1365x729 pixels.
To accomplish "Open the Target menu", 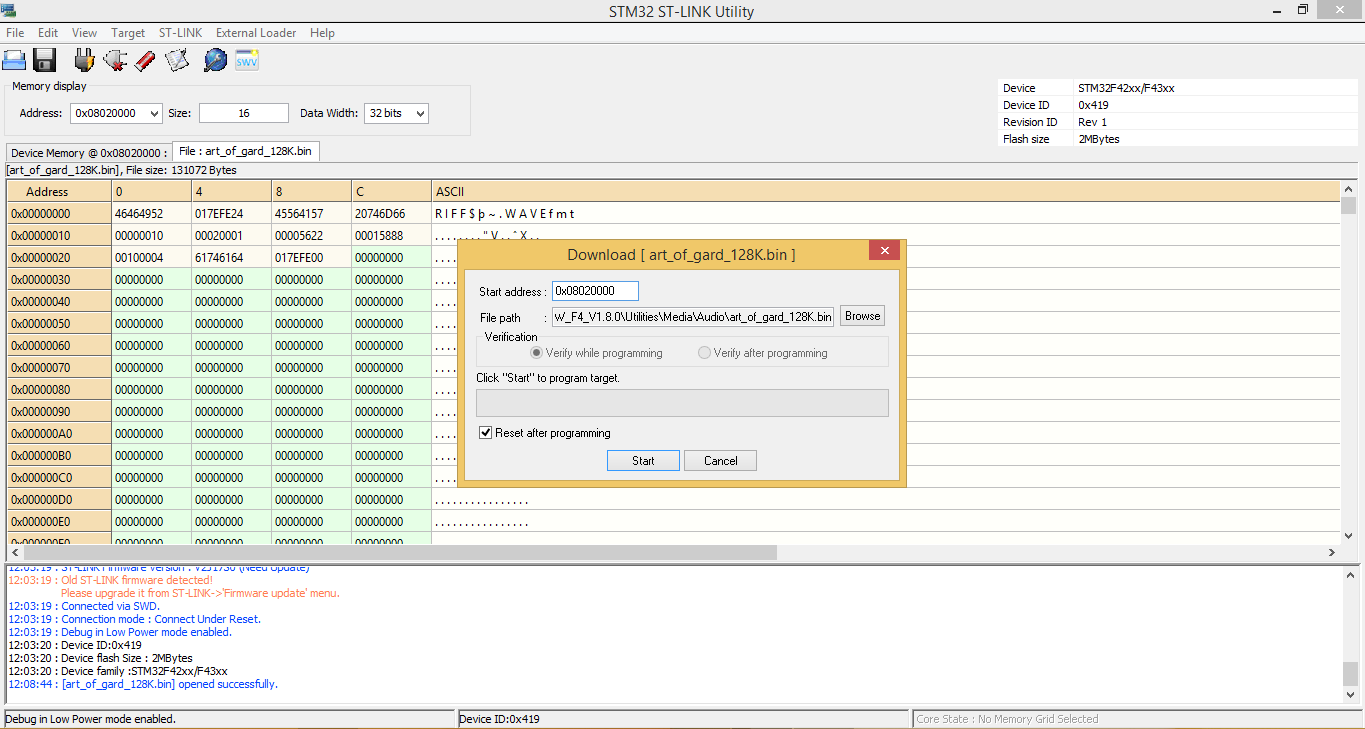I will click(x=128, y=33).
